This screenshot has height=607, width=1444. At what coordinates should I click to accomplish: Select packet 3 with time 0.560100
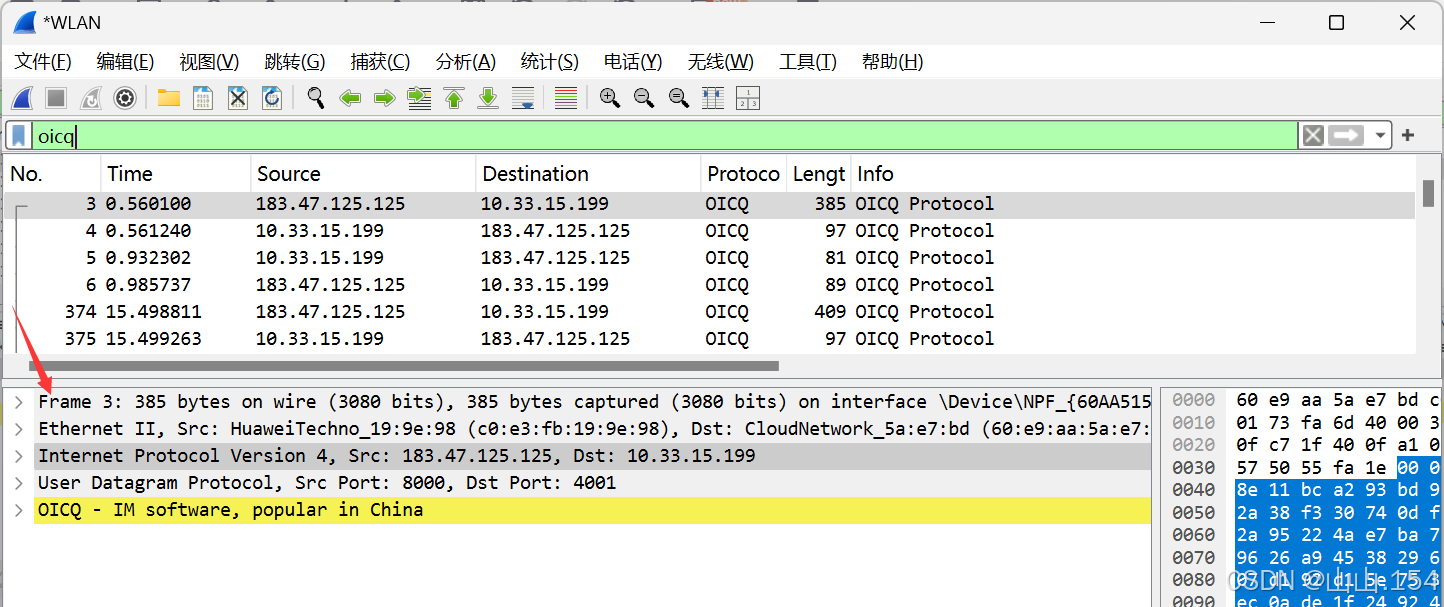click(710, 204)
